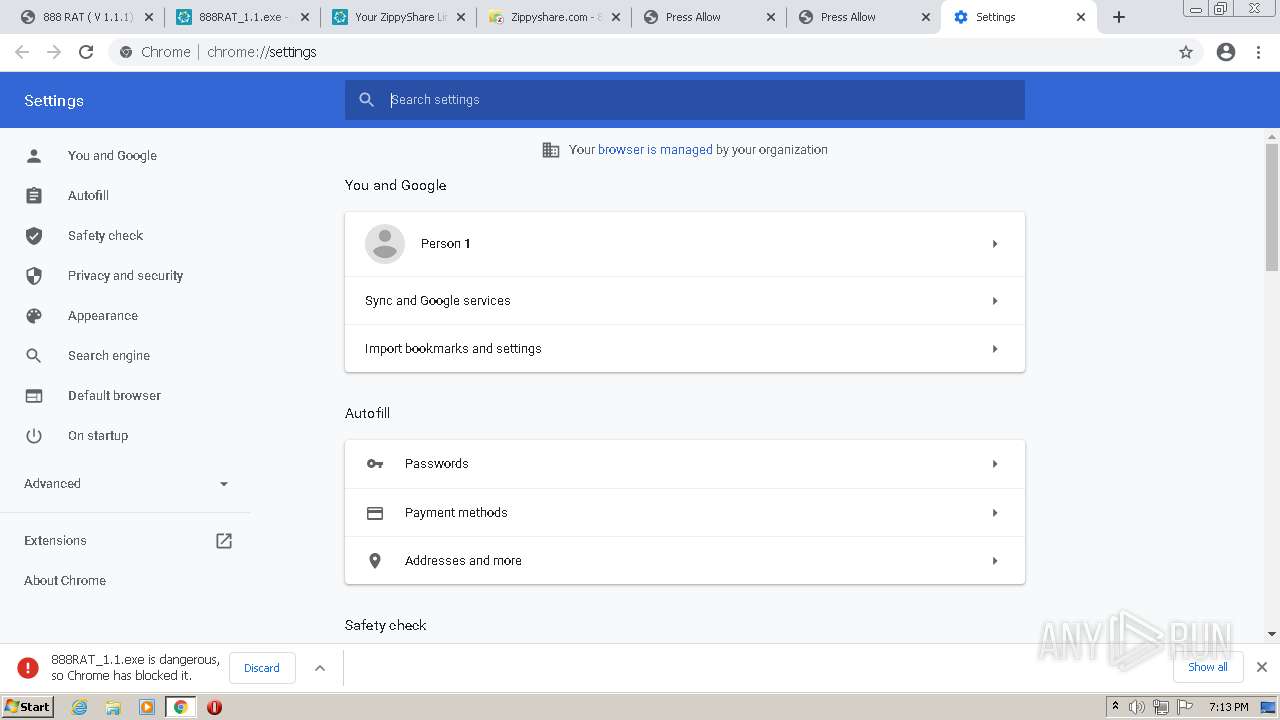Click the Privacy and security shield icon
The image size is (1280, 720).
click(34, 275)
